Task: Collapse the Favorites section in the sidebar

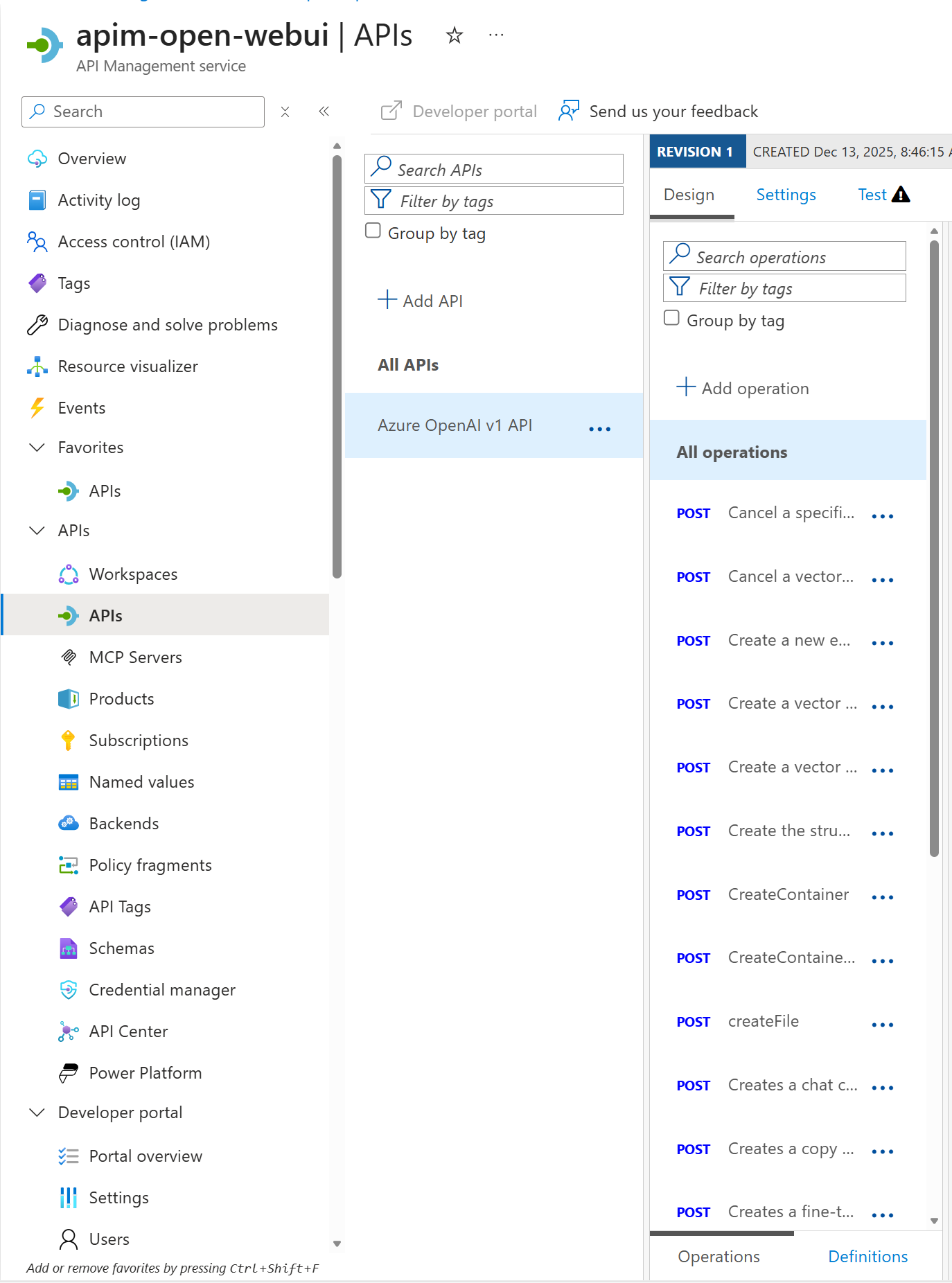Action: pyautogui.click(x=37, y=448)
